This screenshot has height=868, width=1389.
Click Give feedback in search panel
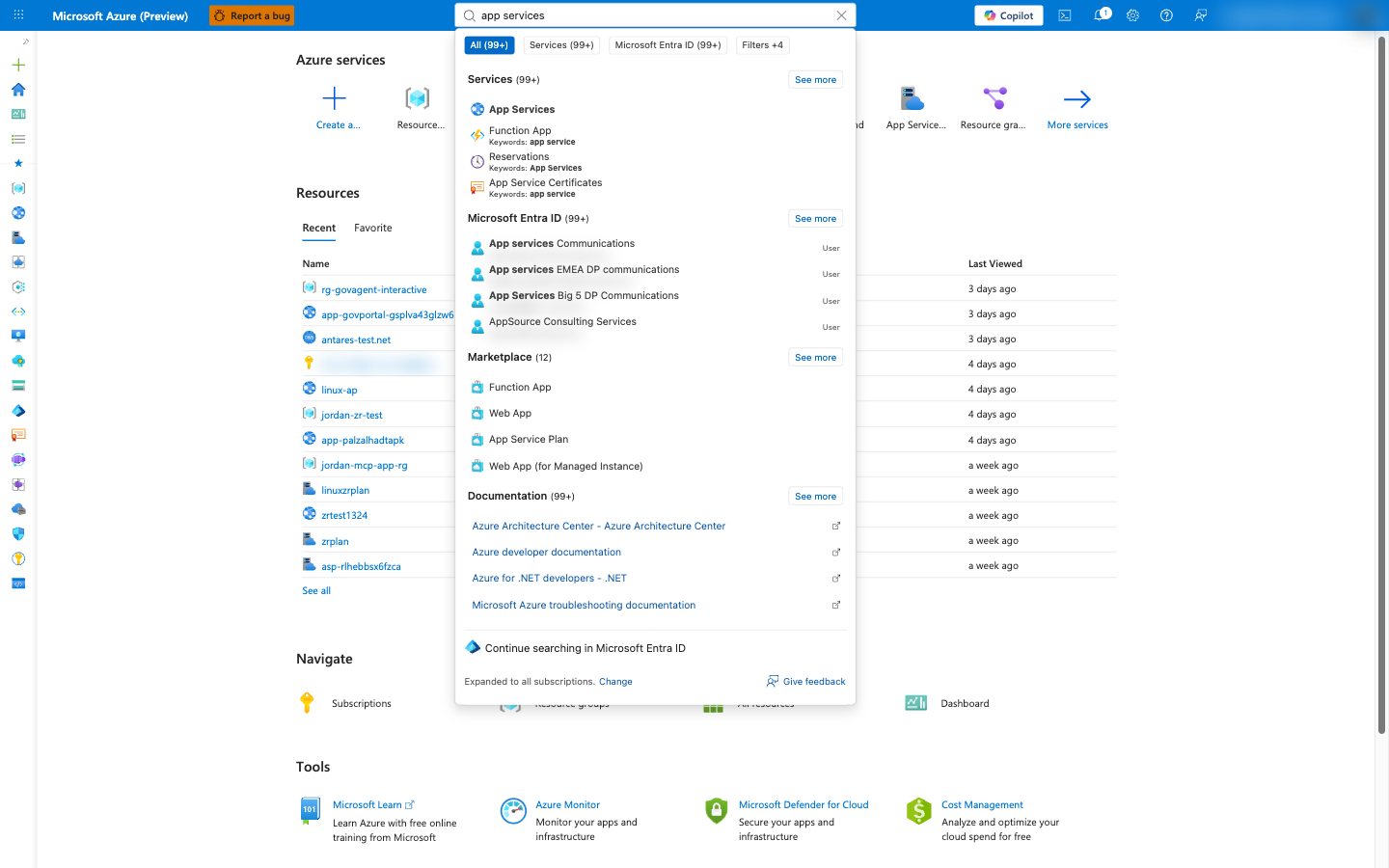805,682
